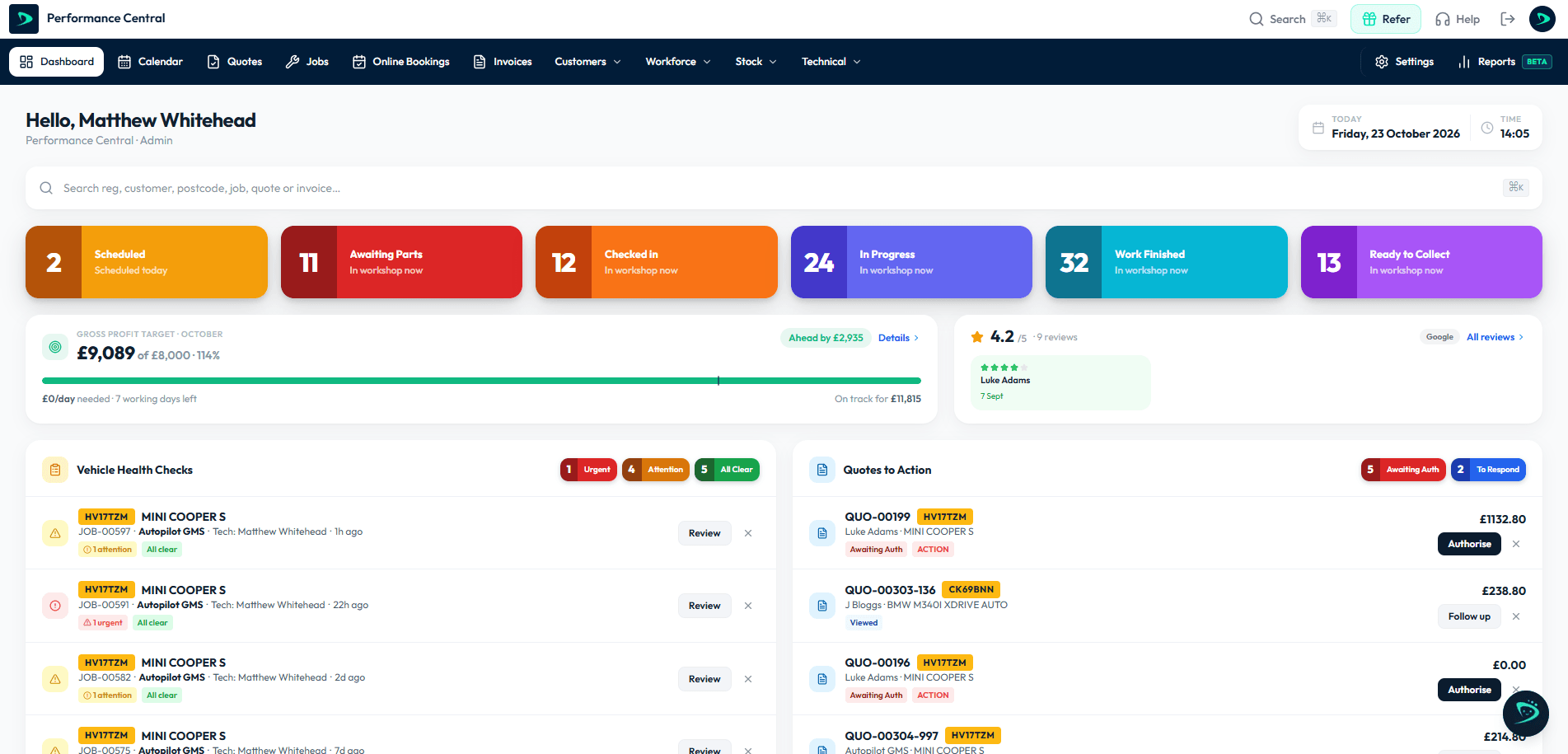Expand the Stock dropdown menu
1568x754 pixels.
pos(756,62)
